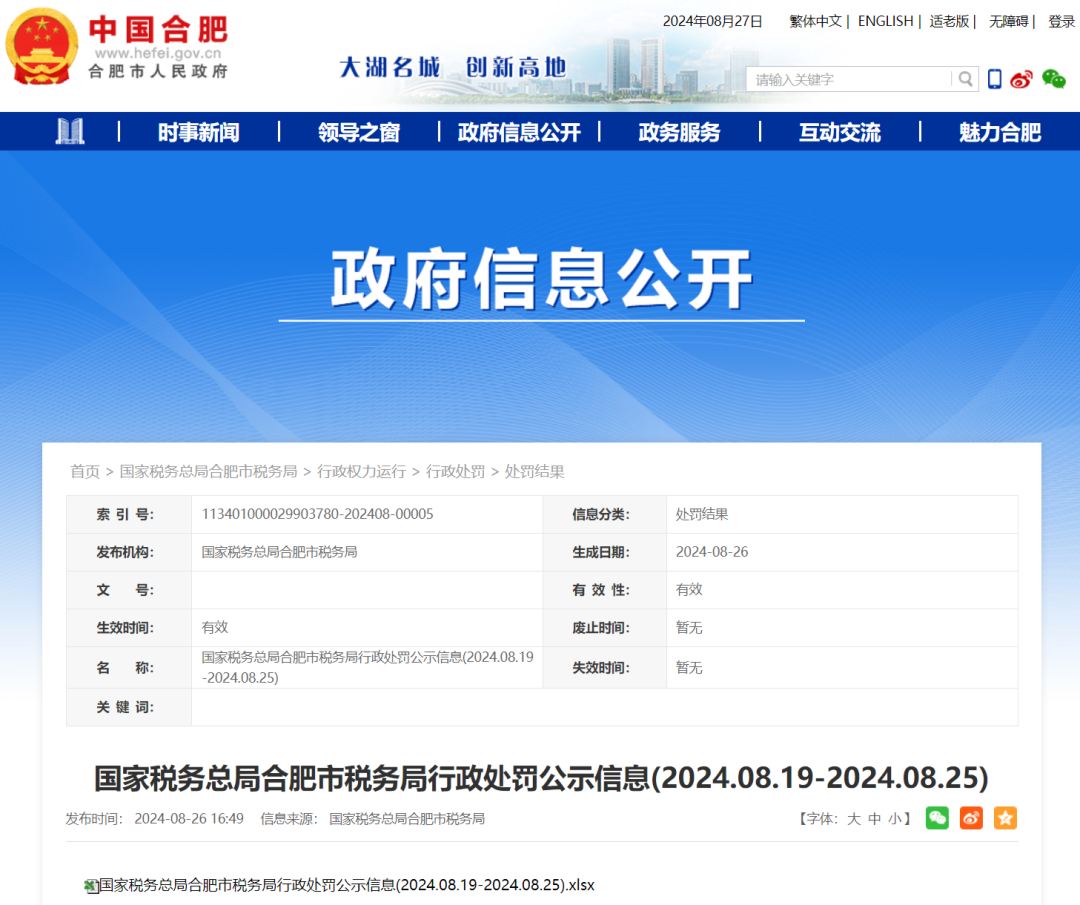
Task: Switch to 繁体中文 version
Action: pyautogui.click(x=816, y=21)
